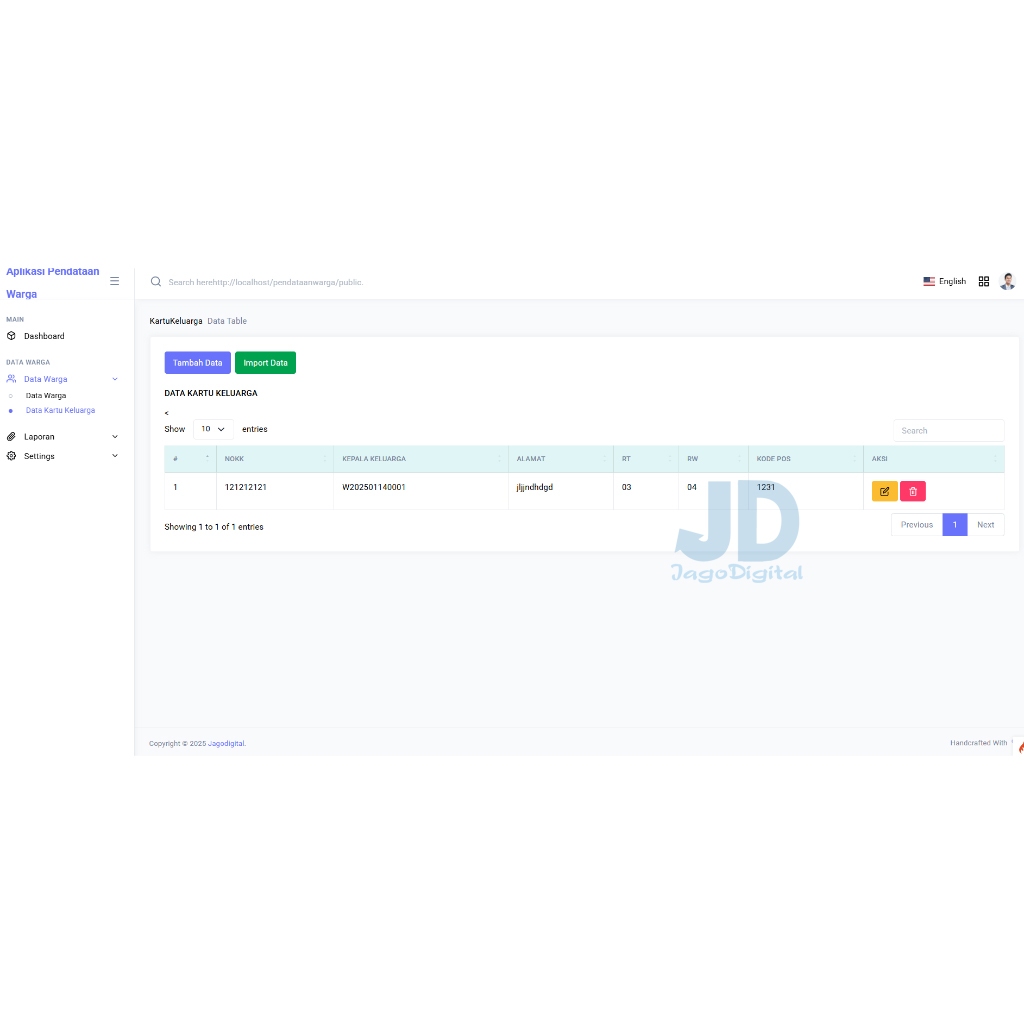
Task: Sort table by Kode Pos column
Action: 805,458
